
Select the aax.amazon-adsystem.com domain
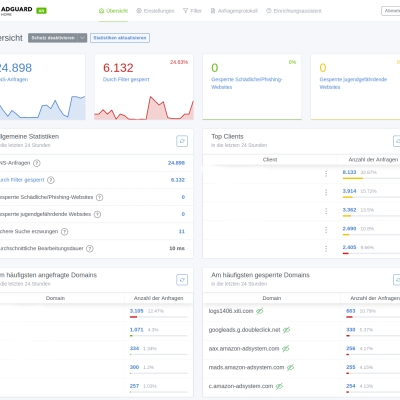point(244,349)
